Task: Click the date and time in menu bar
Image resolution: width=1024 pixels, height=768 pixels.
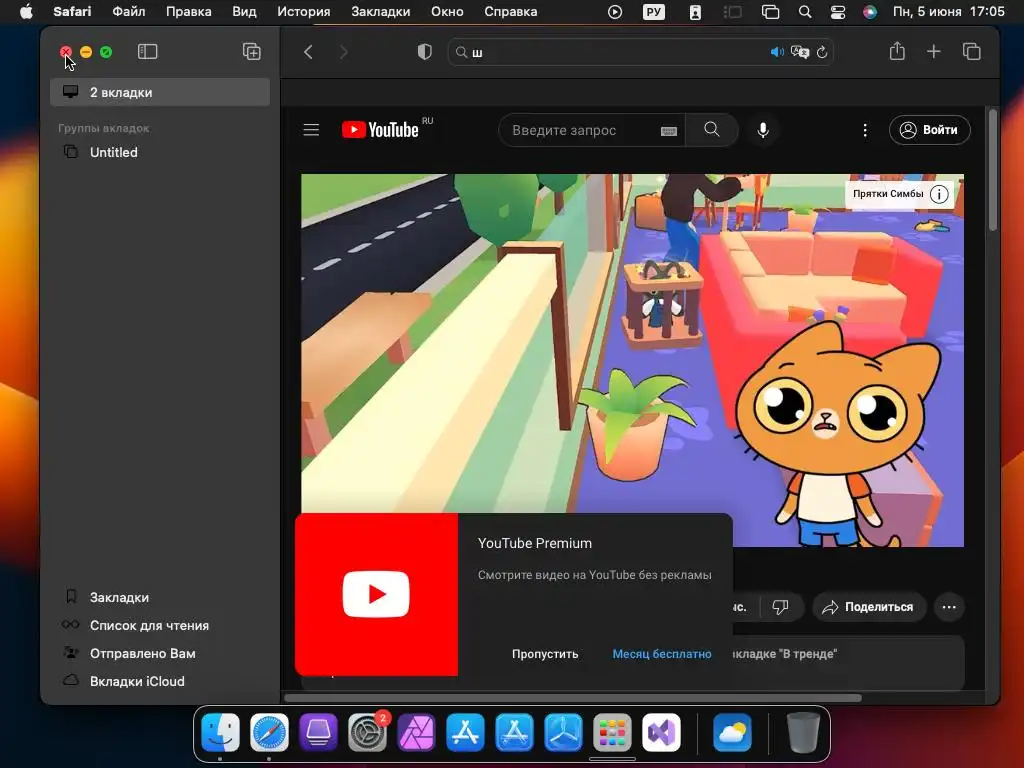Action: (948, 12)
